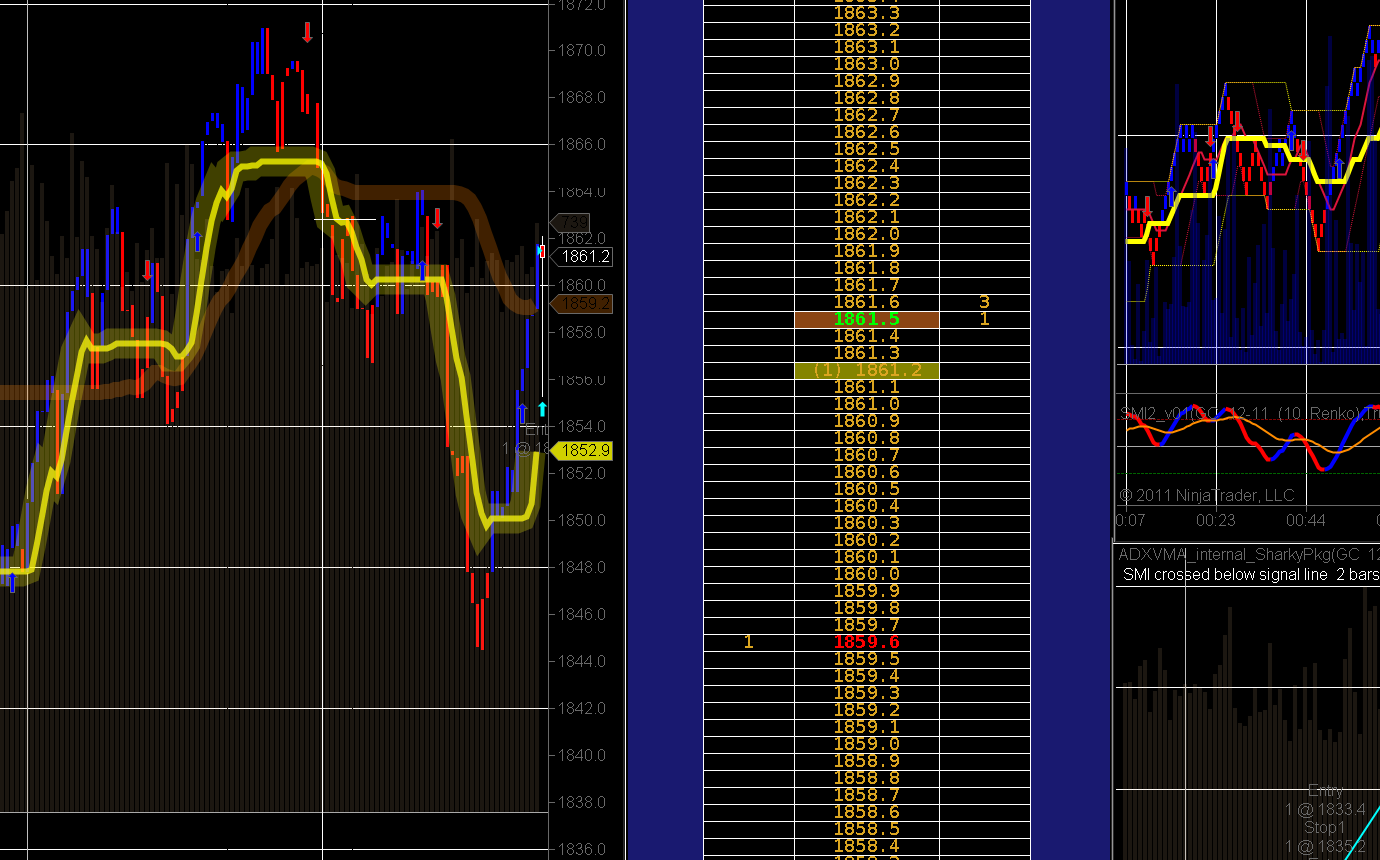Image resolution: width=1380 pixels, height=860 pixels.
Task: Click 1866.0 on the chart price axis
Action: tap(583, 145)
